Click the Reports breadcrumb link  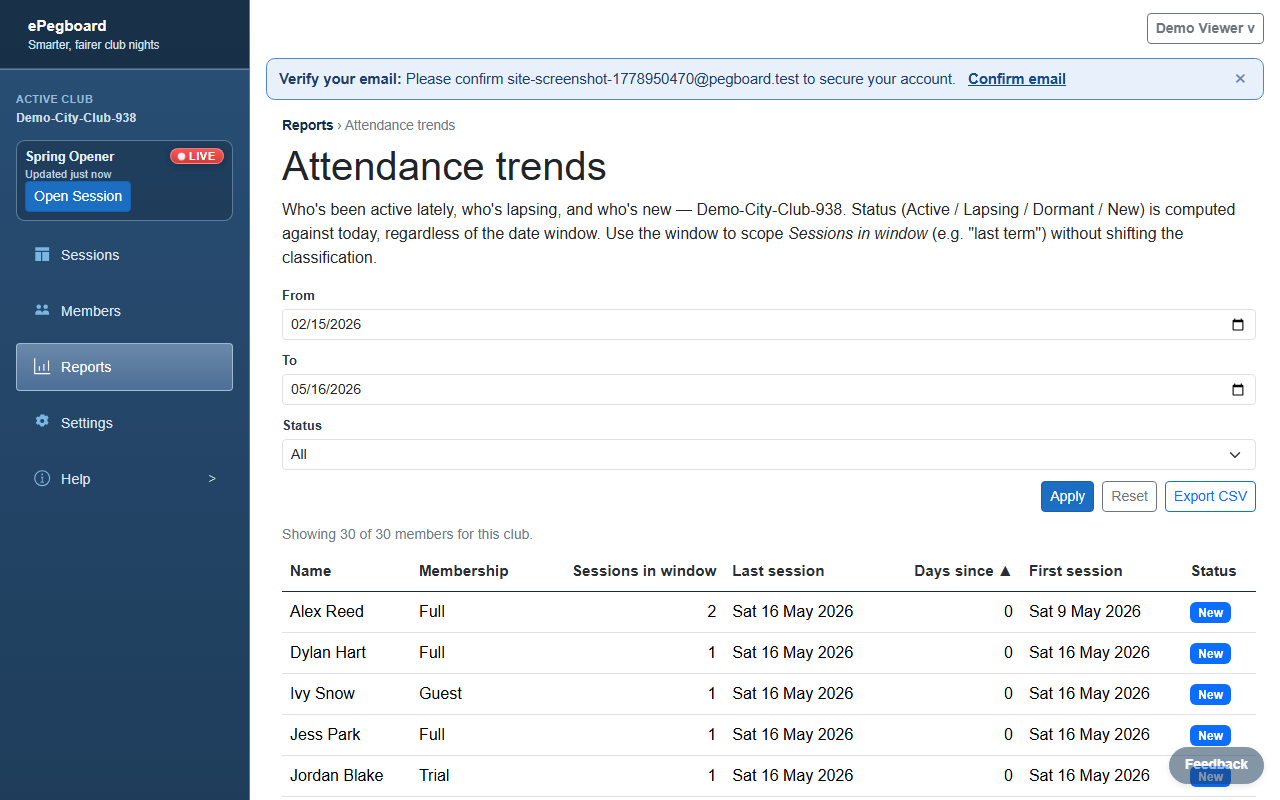307,125
